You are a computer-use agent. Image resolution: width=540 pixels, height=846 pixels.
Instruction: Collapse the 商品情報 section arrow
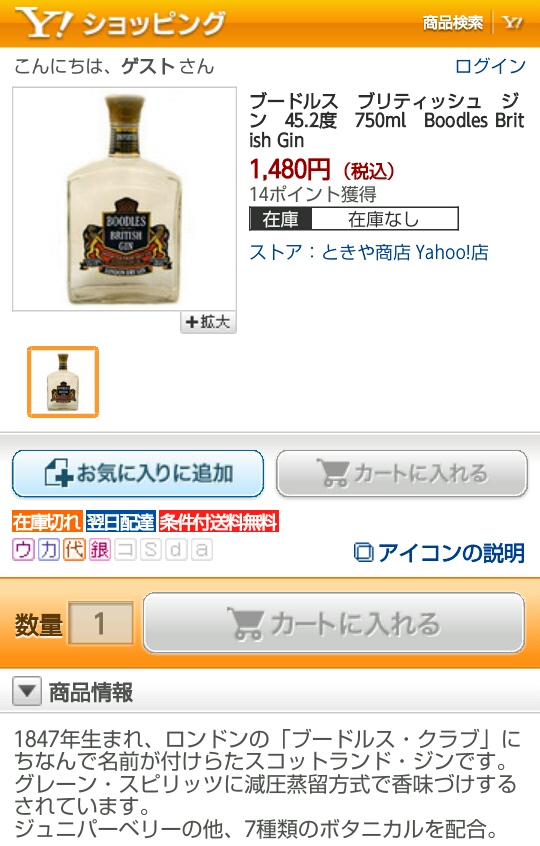(27, 691)
